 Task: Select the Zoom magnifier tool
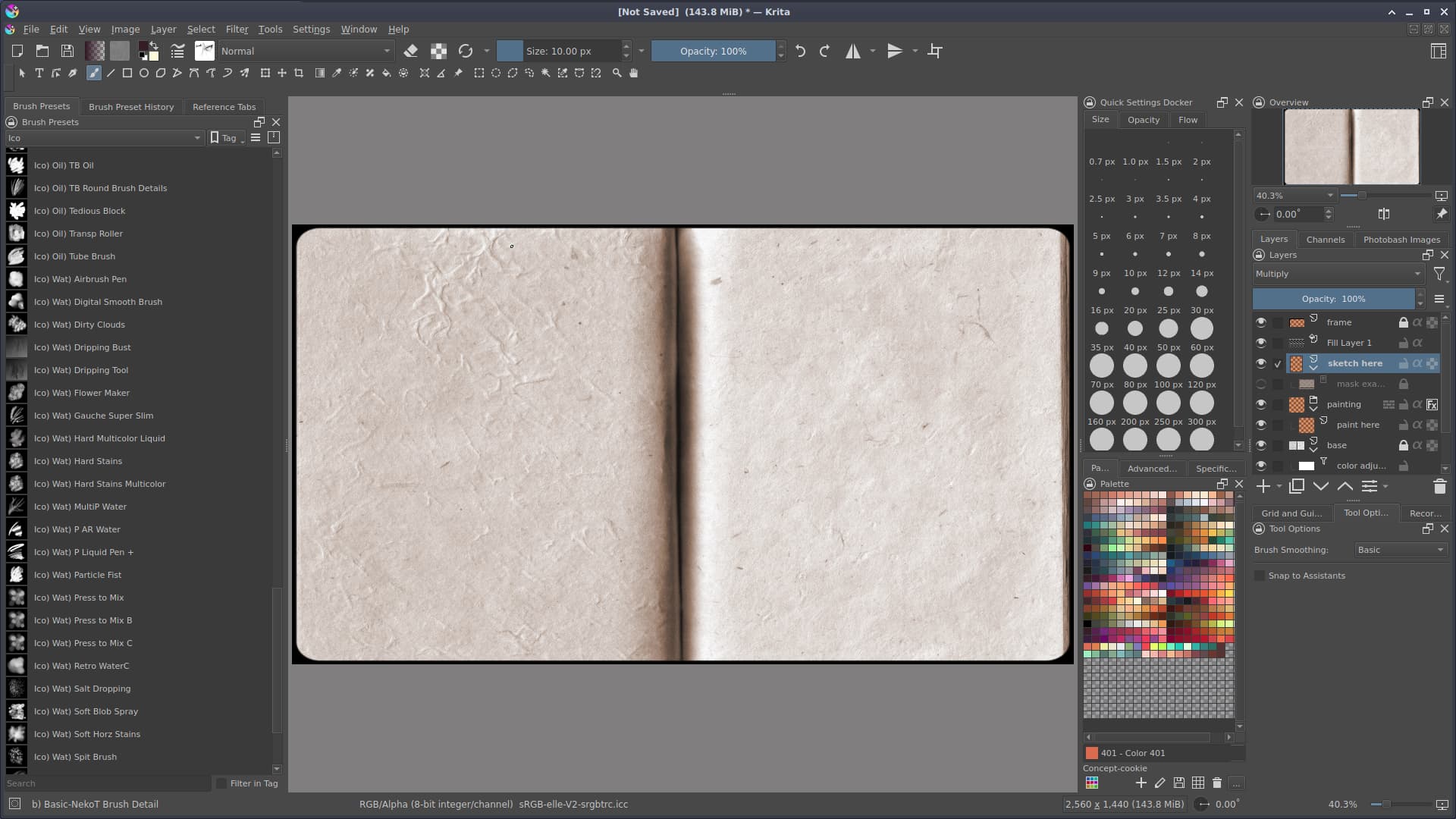click(617, 73)
